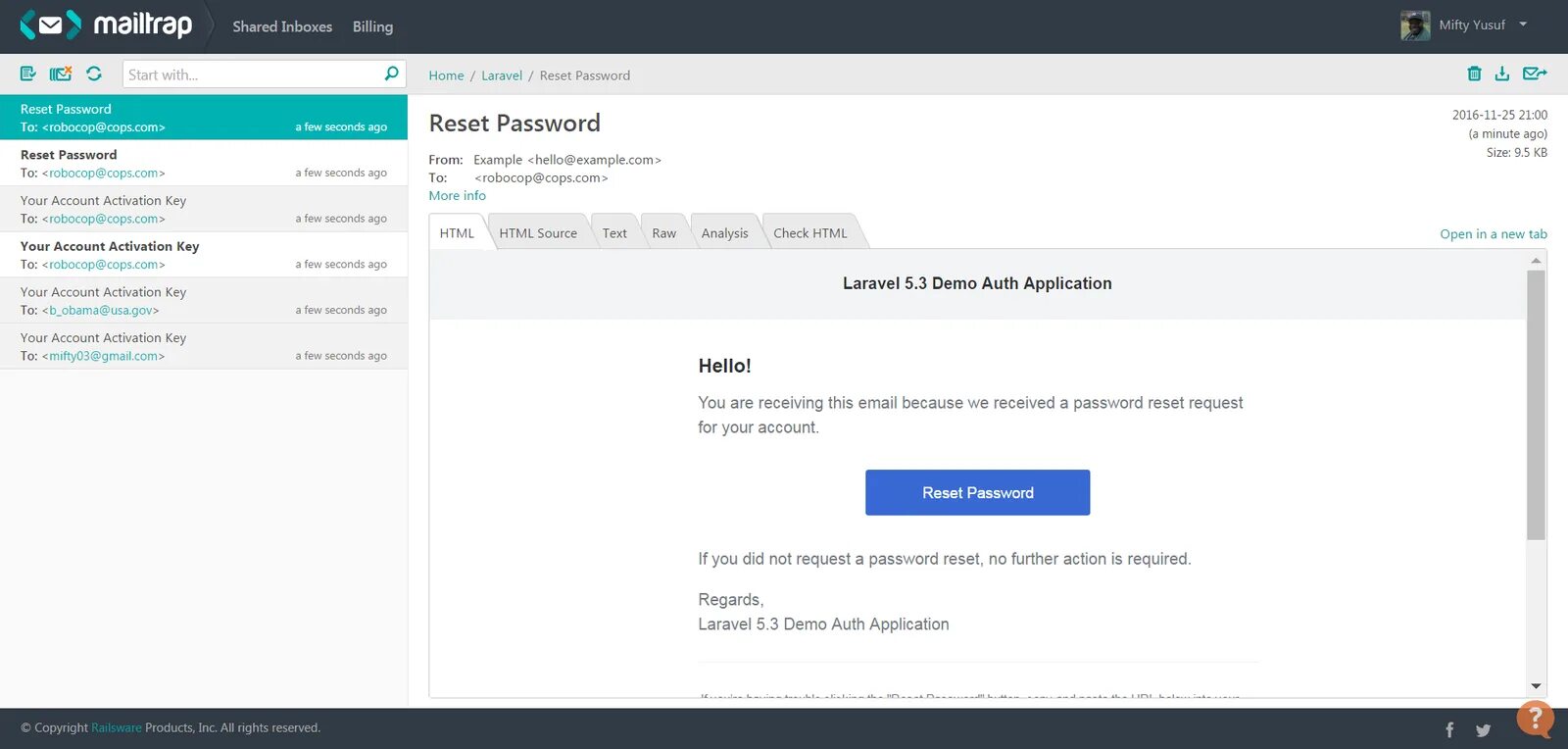Image resolution: width=1568 pixels, height=749 pixels.
Task: Click the Twitter icon in the footer
Action: pyautogui.click(x=1483, y=729)
